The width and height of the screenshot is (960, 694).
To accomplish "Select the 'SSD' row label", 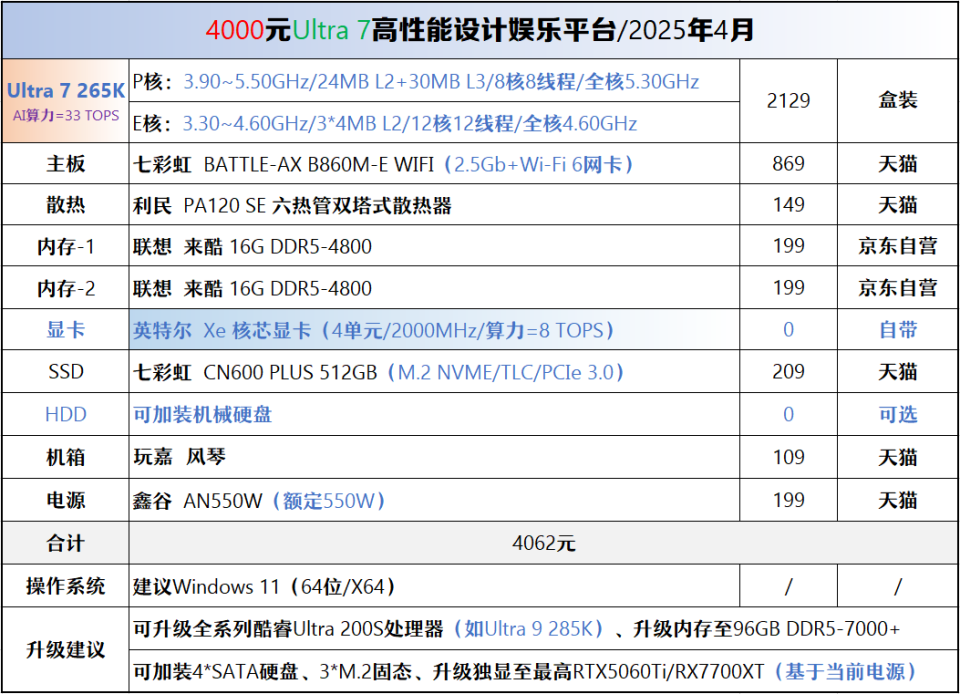I will pyautogui.click(x=66, y=371).
